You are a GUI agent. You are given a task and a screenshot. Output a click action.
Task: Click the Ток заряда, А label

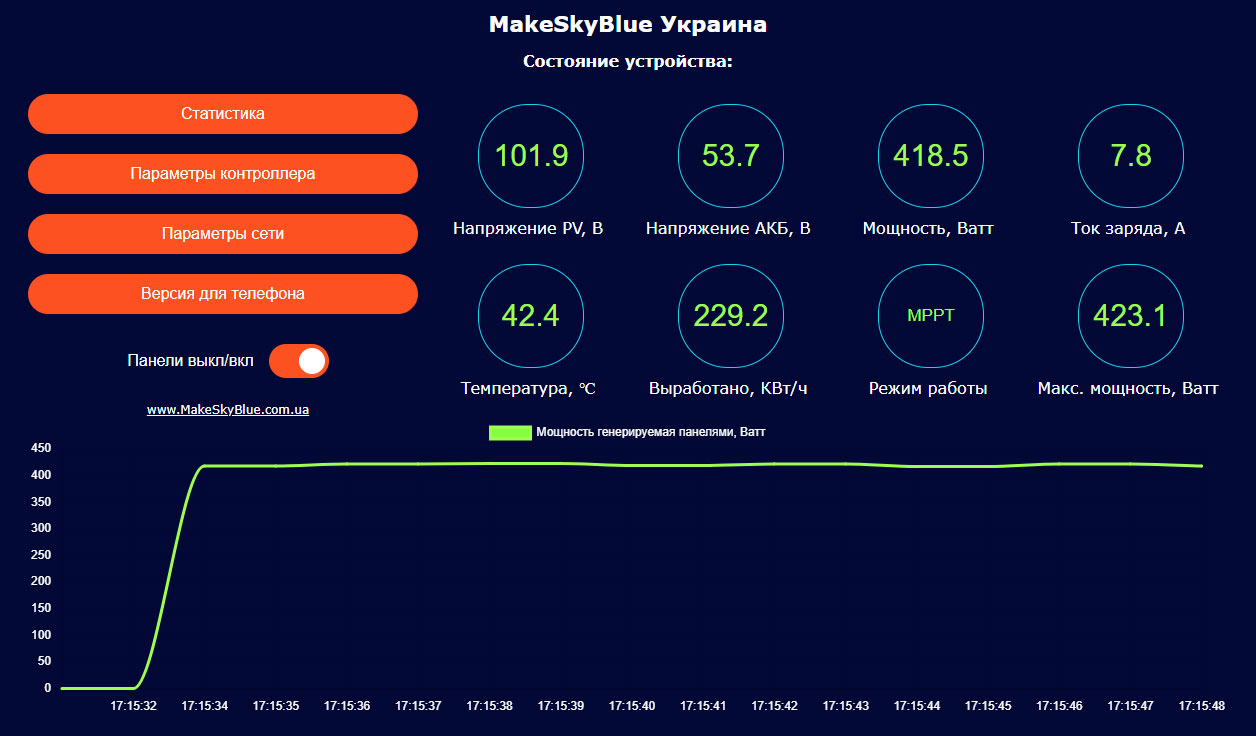point(1128,229)
